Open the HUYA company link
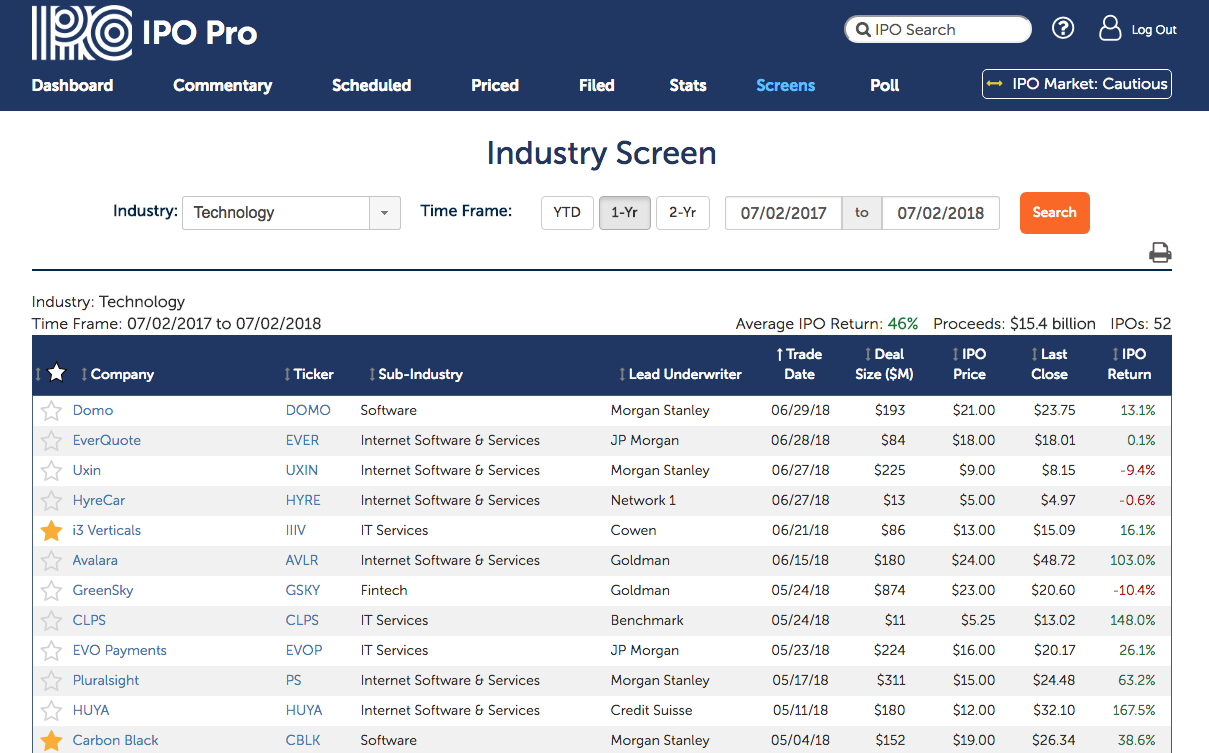Image resolution: width=1209 pixels, height=753 pixels. click(x=91, y=710)
